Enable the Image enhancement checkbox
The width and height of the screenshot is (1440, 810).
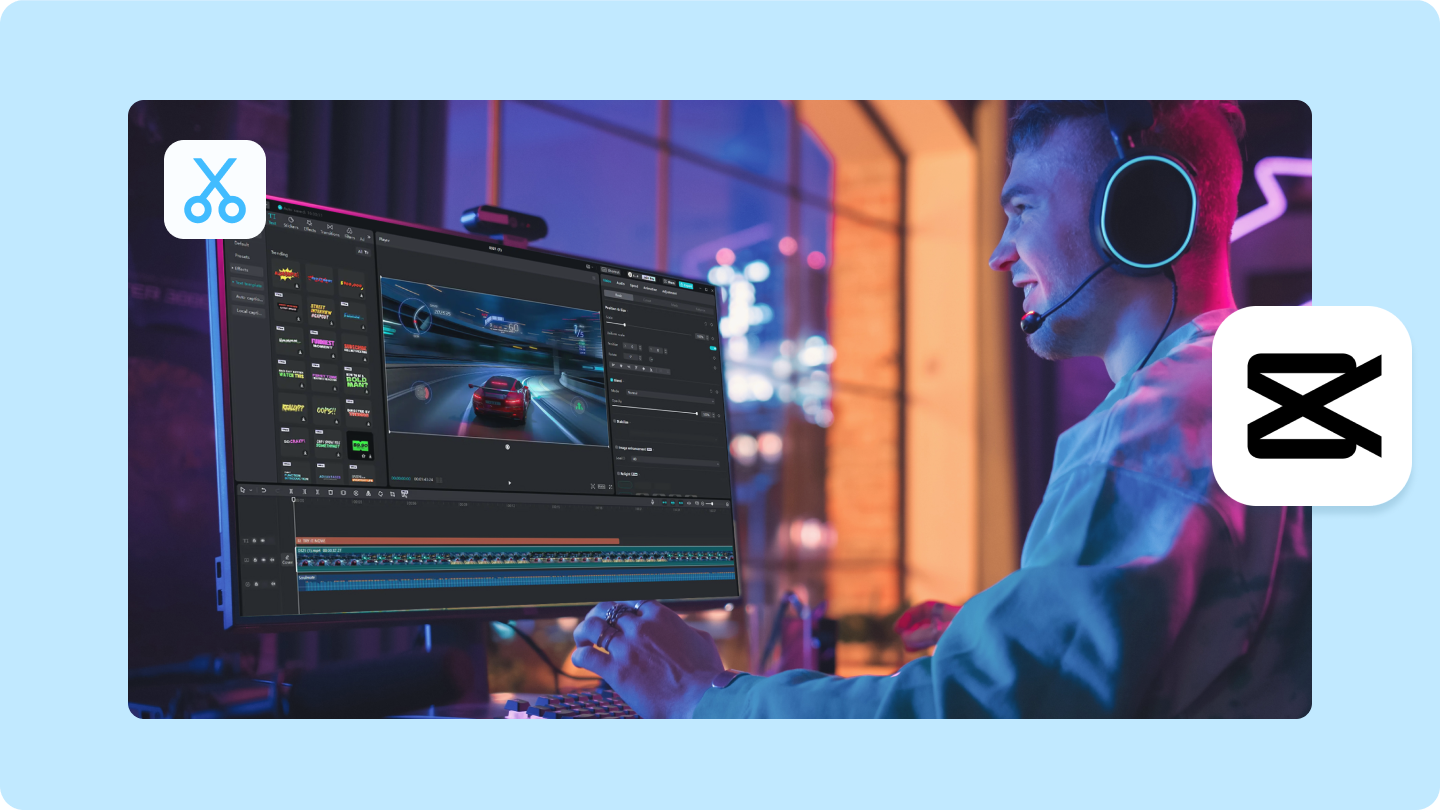[x=616, y=448]
